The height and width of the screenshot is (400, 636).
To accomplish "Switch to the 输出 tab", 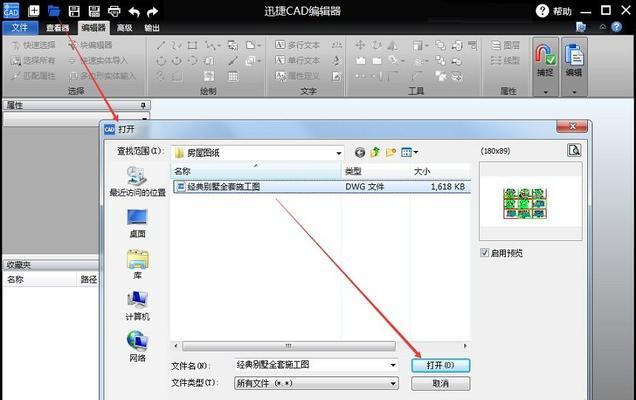I will [152, 28].
